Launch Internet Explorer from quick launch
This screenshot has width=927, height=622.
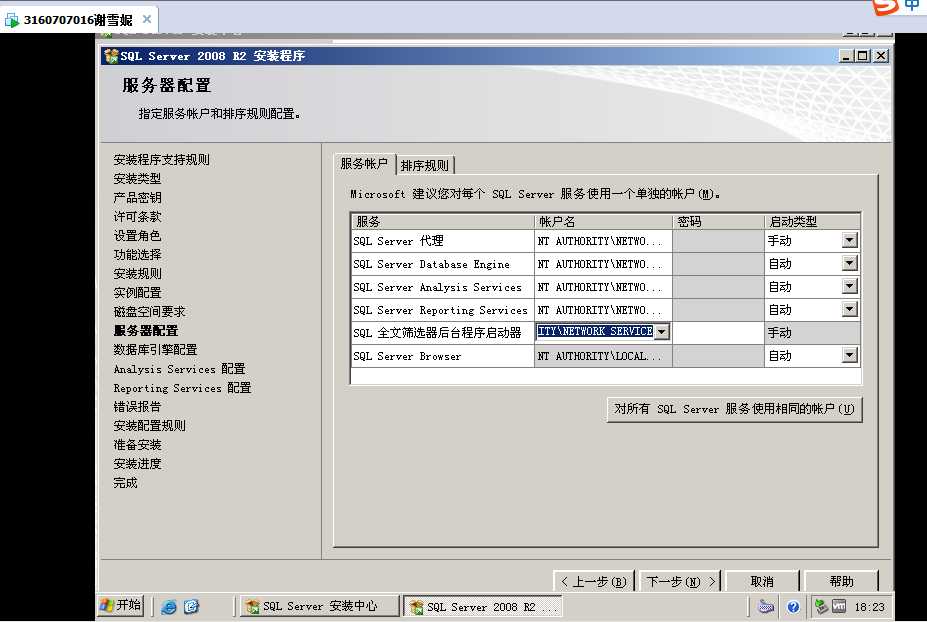coord(168,607)
